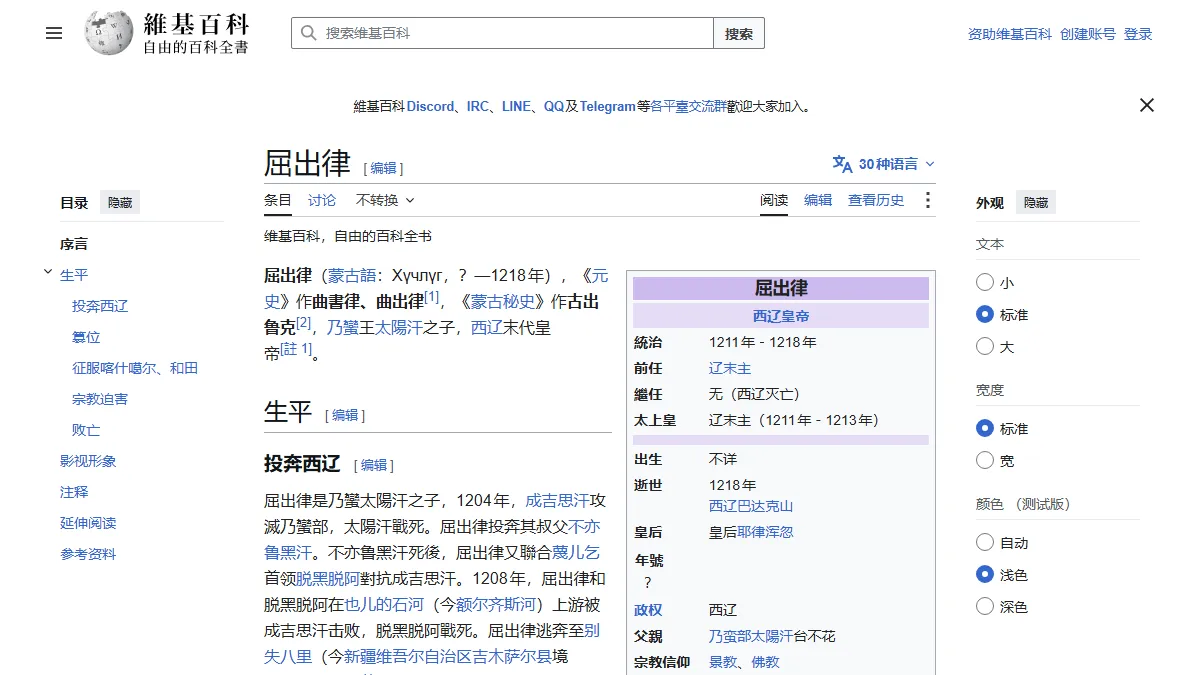
Task: Open the 不转换 variant dropdown
Action: click(x=385, y=200)
